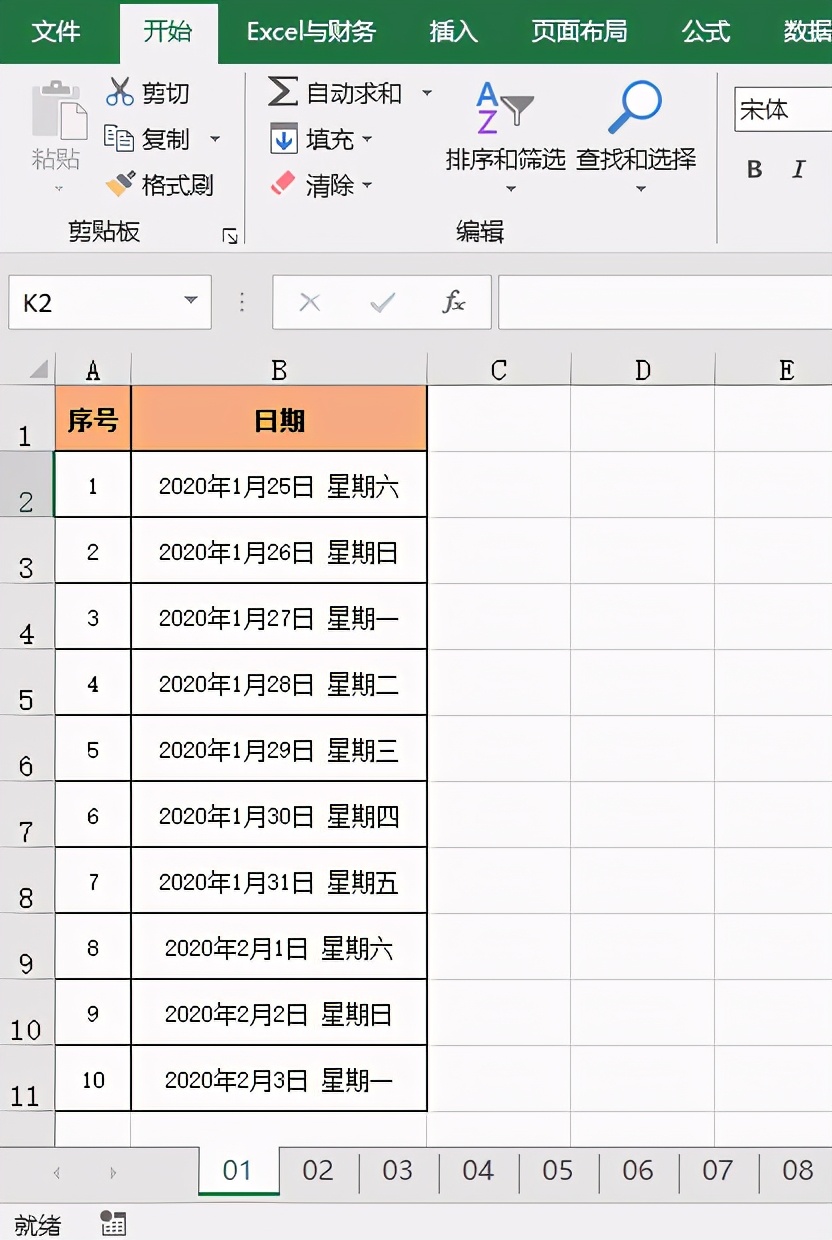
Task: Click serial number cell 5
Action: (x=93, y=749)
